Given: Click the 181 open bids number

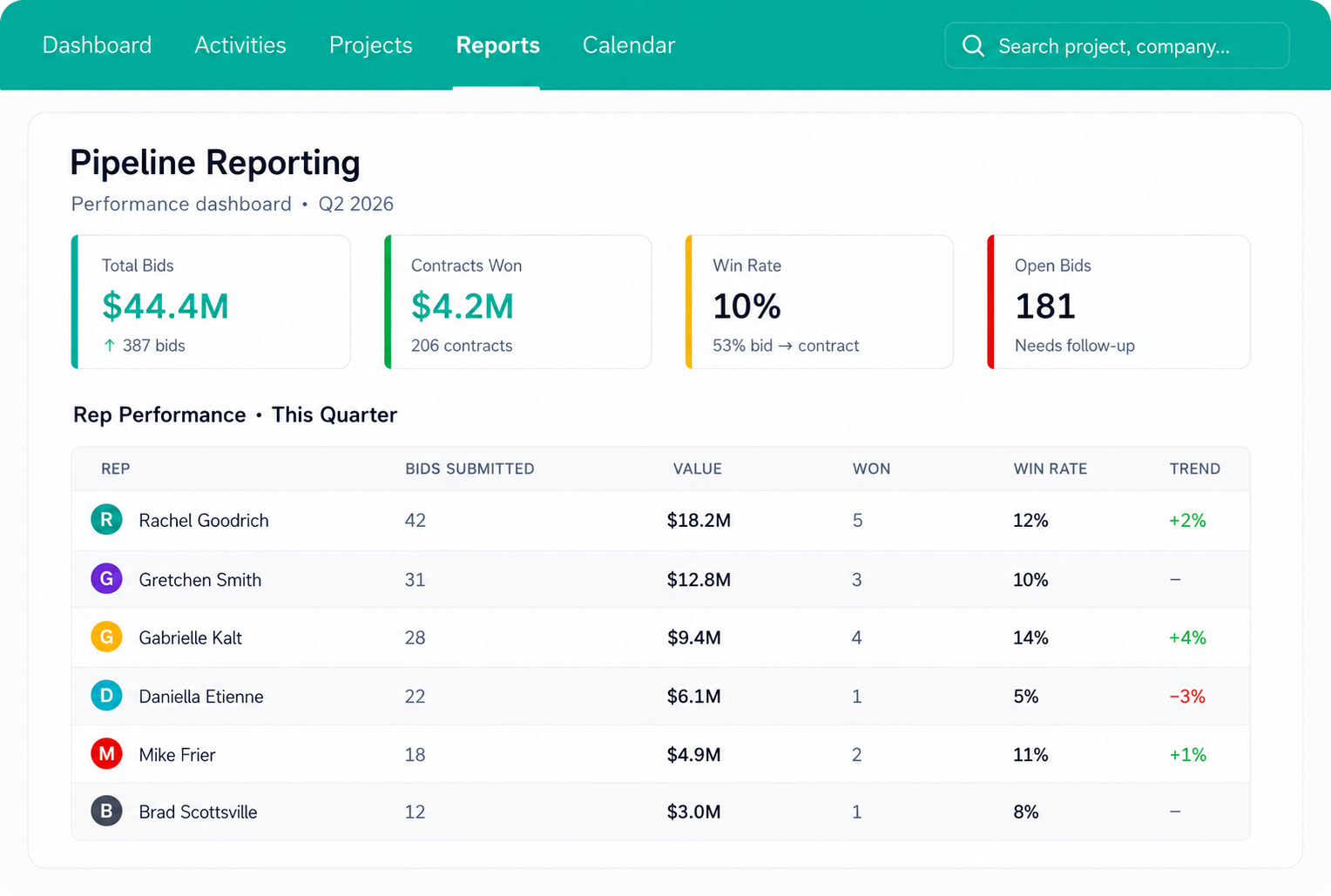Looking at the screenshot, I should coord(1045,307).
